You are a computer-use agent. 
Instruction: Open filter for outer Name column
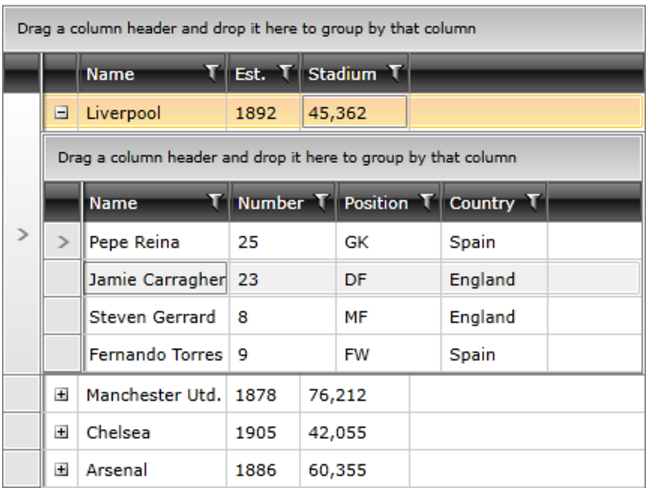coord(211,73)
